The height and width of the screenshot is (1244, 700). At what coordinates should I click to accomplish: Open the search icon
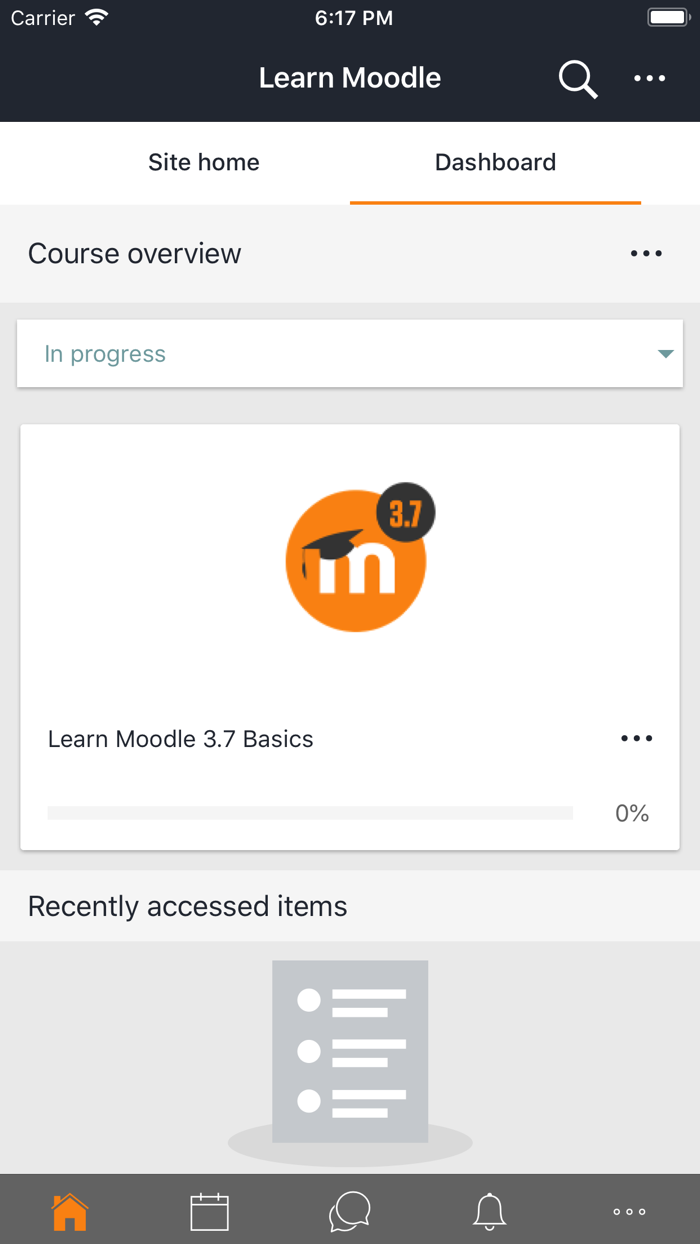[578, 78]
